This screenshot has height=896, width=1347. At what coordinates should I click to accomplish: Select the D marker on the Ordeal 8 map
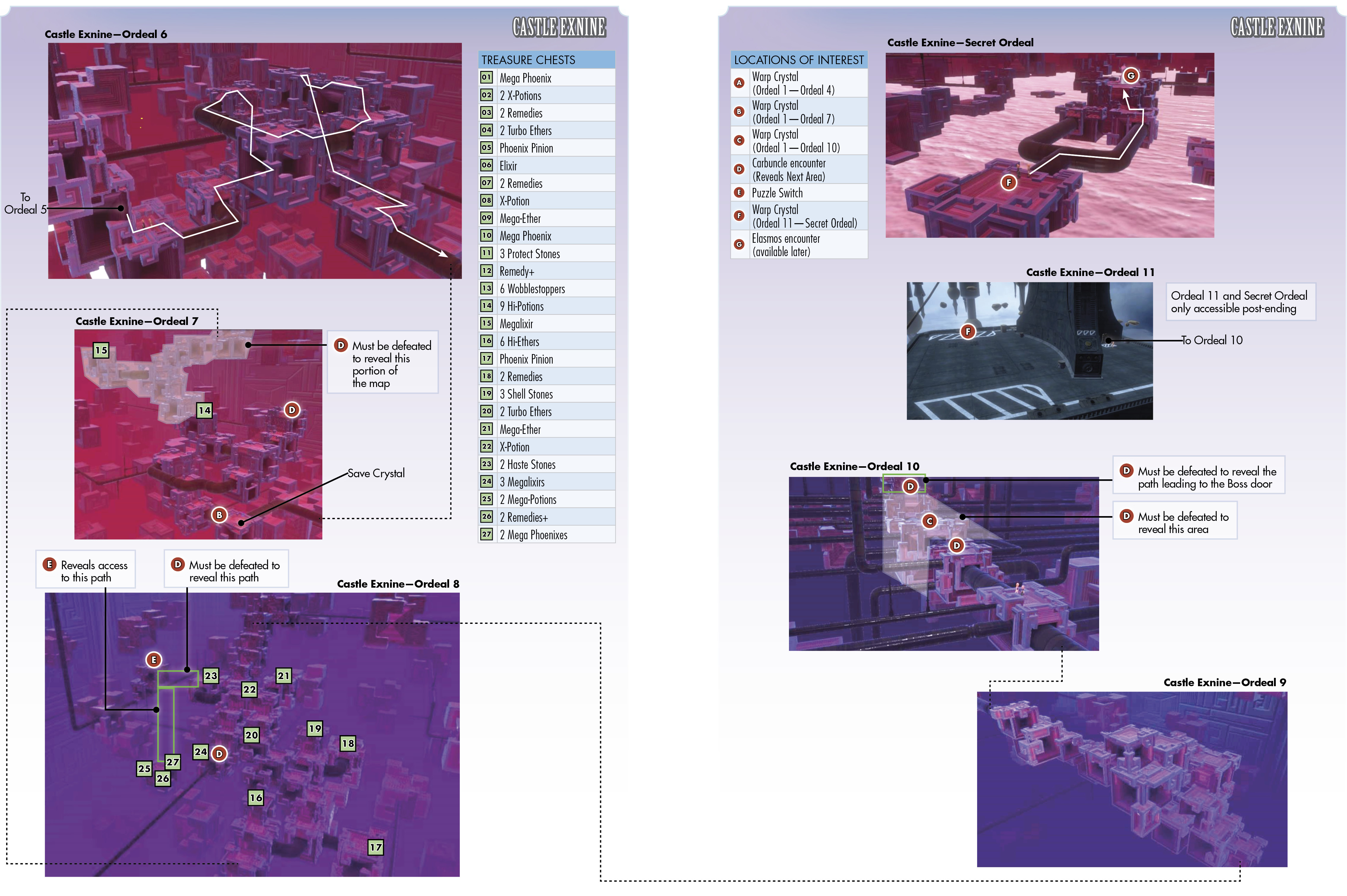tap(219, 754)
